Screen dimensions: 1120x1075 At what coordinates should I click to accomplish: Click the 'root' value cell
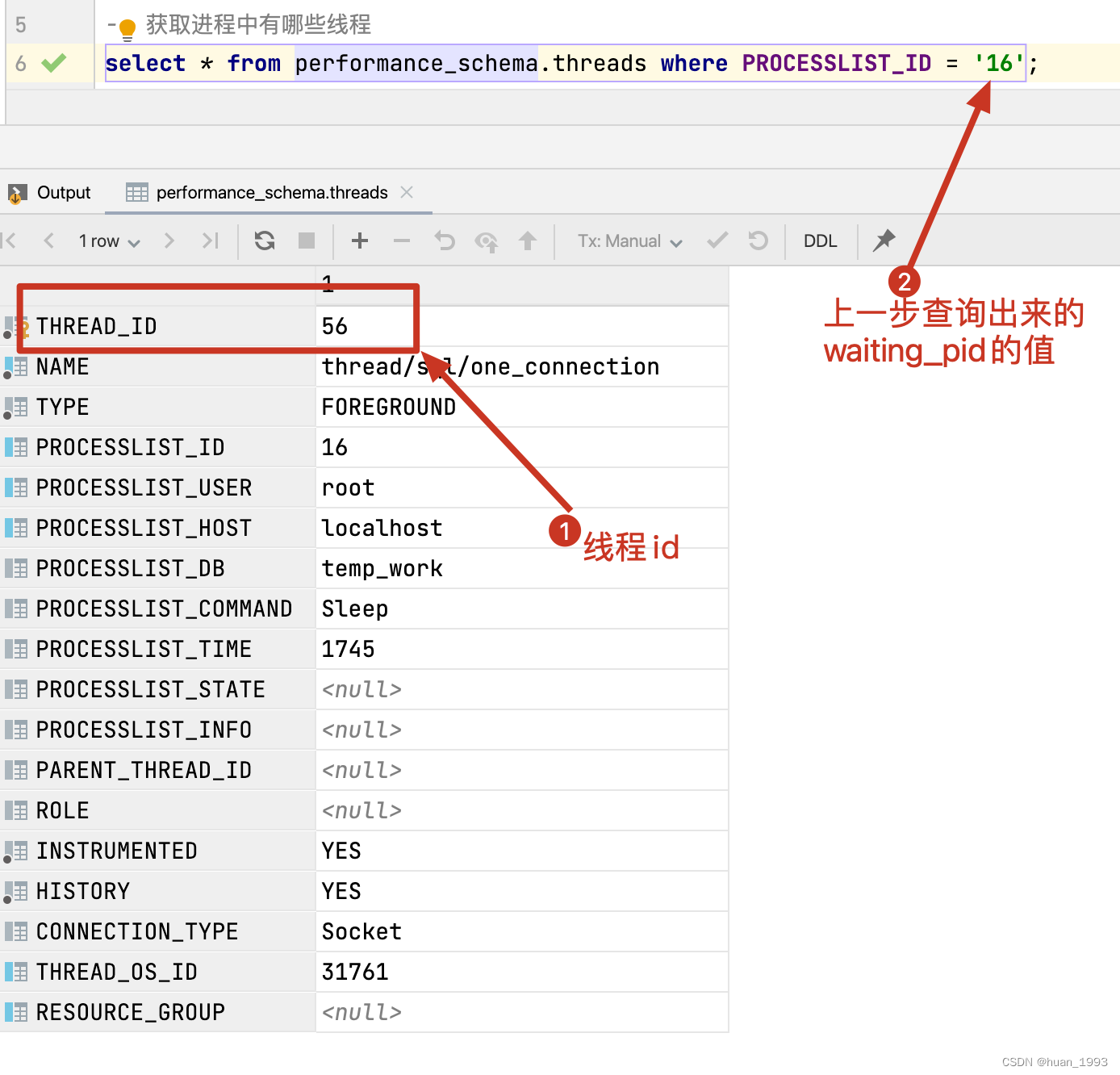522,487
